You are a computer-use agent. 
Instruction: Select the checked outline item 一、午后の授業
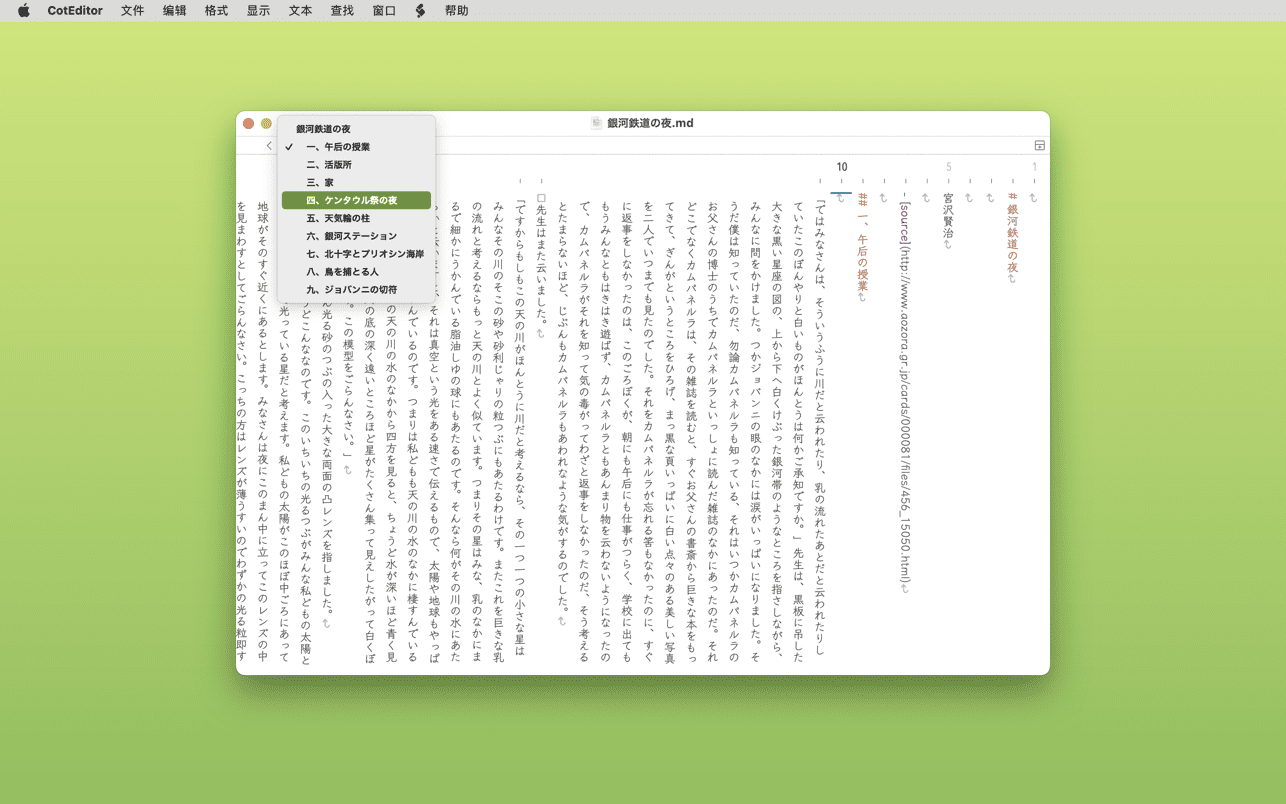[337, 147]
